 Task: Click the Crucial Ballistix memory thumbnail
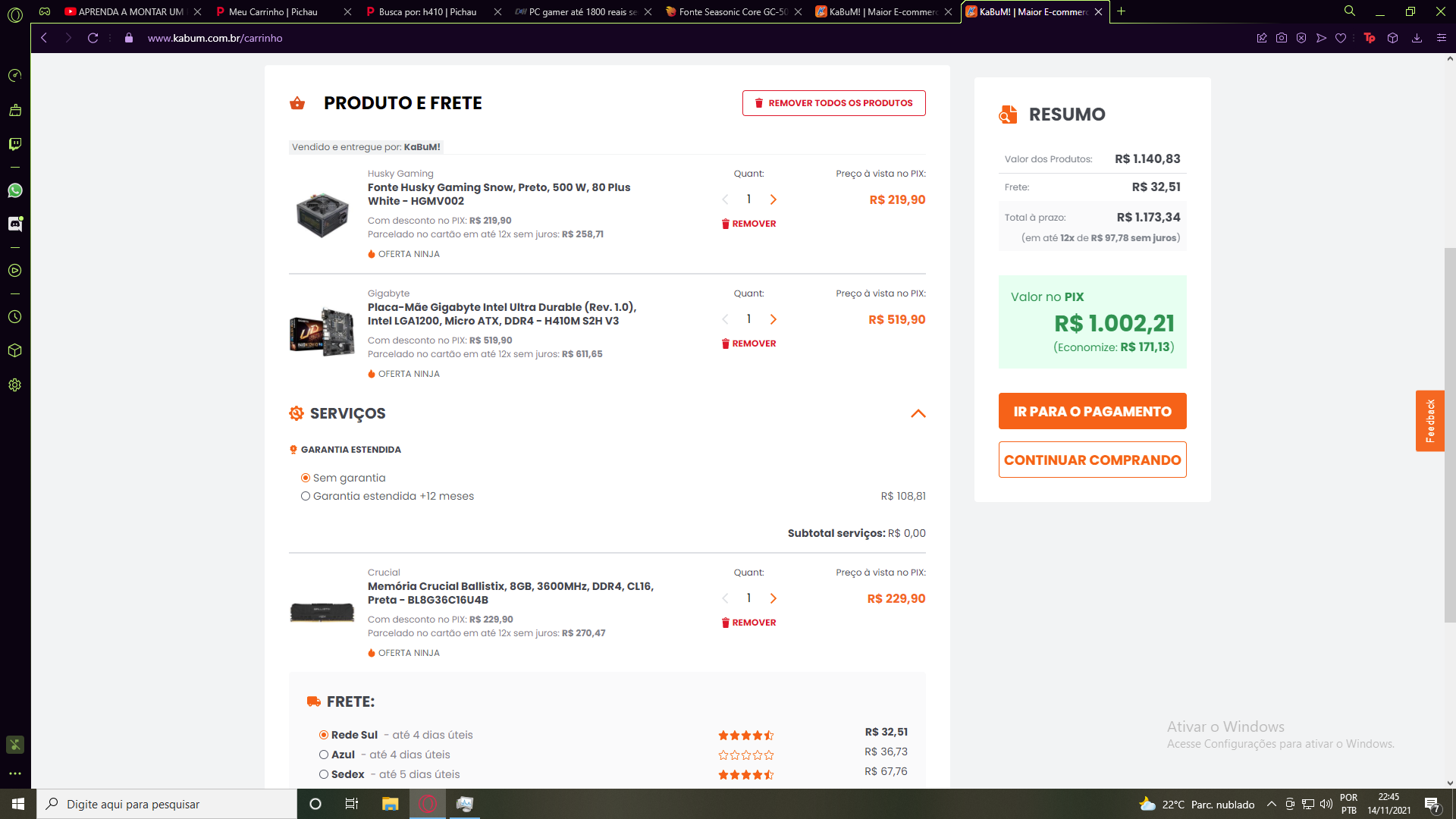point(322,612)
